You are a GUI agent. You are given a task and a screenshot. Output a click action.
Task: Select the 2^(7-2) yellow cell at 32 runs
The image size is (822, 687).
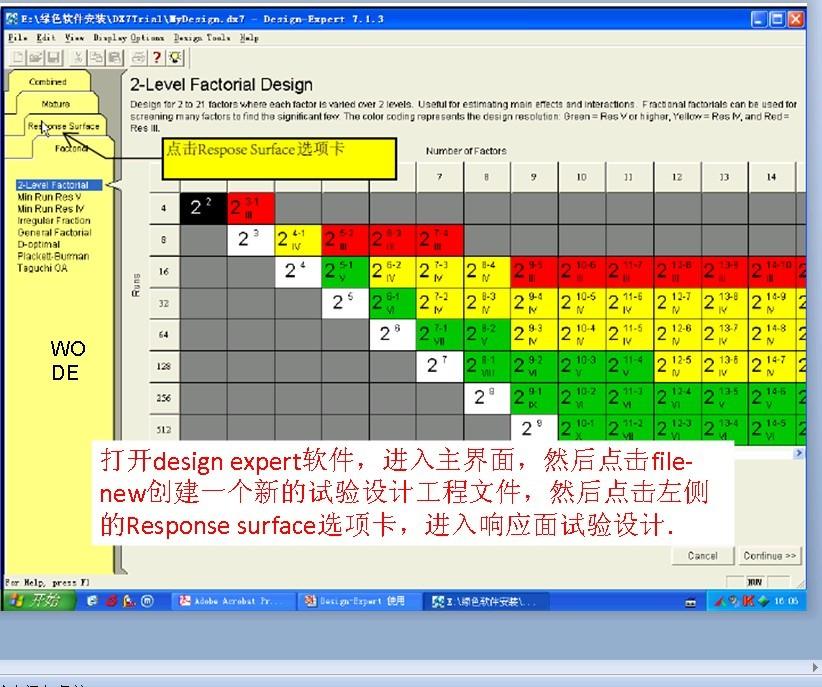coord(440,303)
